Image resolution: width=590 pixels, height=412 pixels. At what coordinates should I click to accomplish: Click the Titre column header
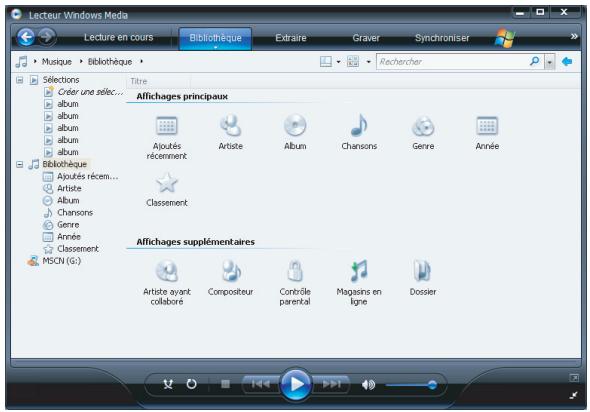(138, 81)
